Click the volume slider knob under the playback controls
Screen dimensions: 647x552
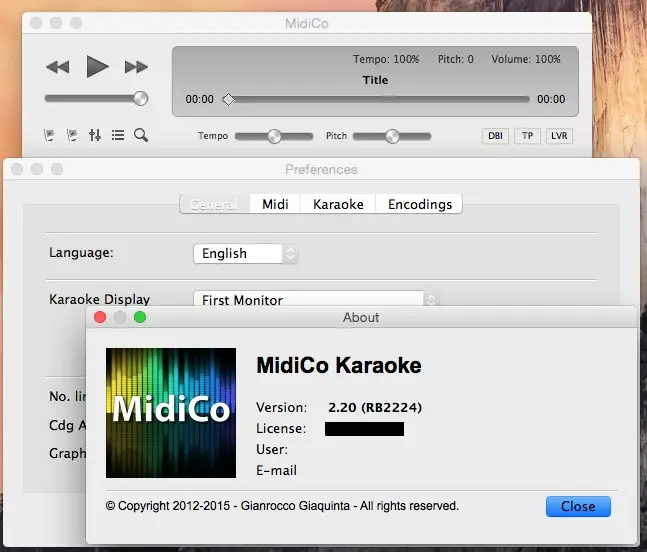click(x=141, y=99)
